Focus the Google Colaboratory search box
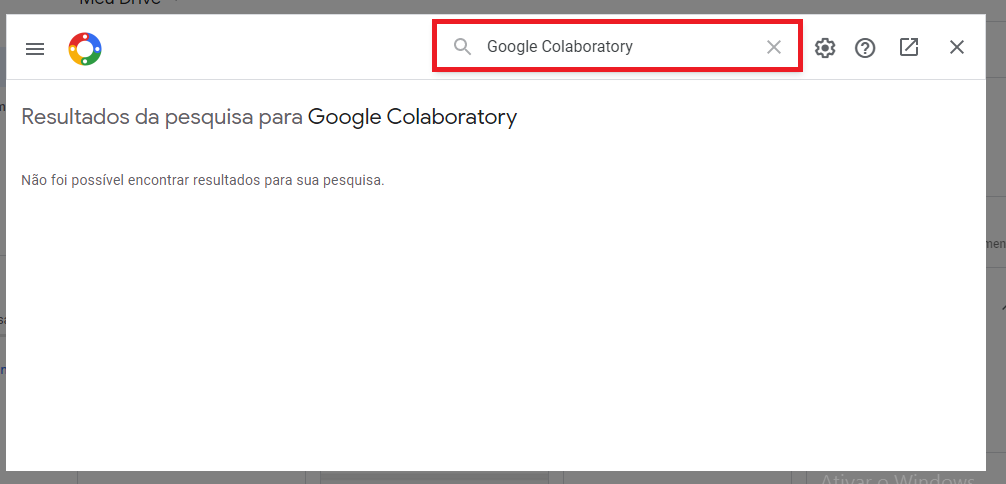Image resolution: width=1006 pixels, height=484 pixels. pyautogui.click(x=617, y=46)
